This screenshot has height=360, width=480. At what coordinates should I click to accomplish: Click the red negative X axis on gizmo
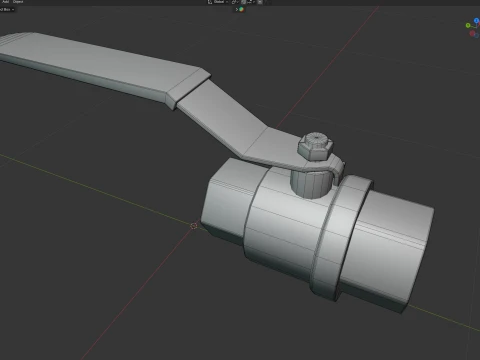[472, 33]
